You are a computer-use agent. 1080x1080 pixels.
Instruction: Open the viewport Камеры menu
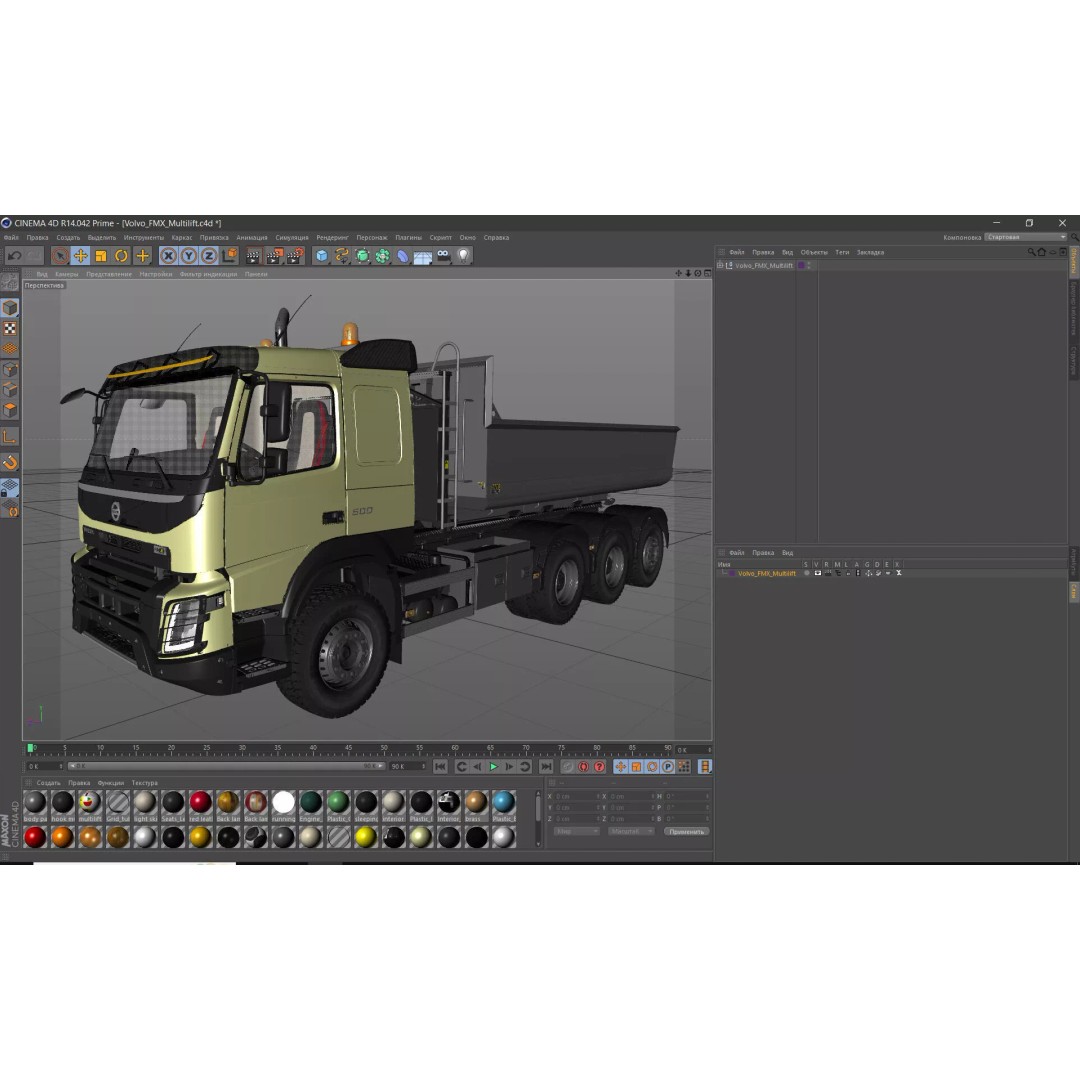pyautogui.click(x=67, y=274)
